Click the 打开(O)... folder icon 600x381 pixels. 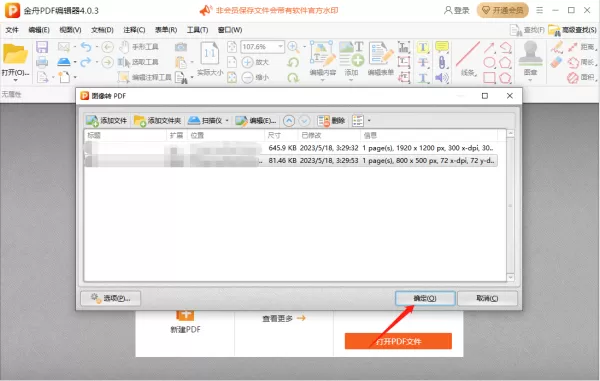tap(15, 54)
